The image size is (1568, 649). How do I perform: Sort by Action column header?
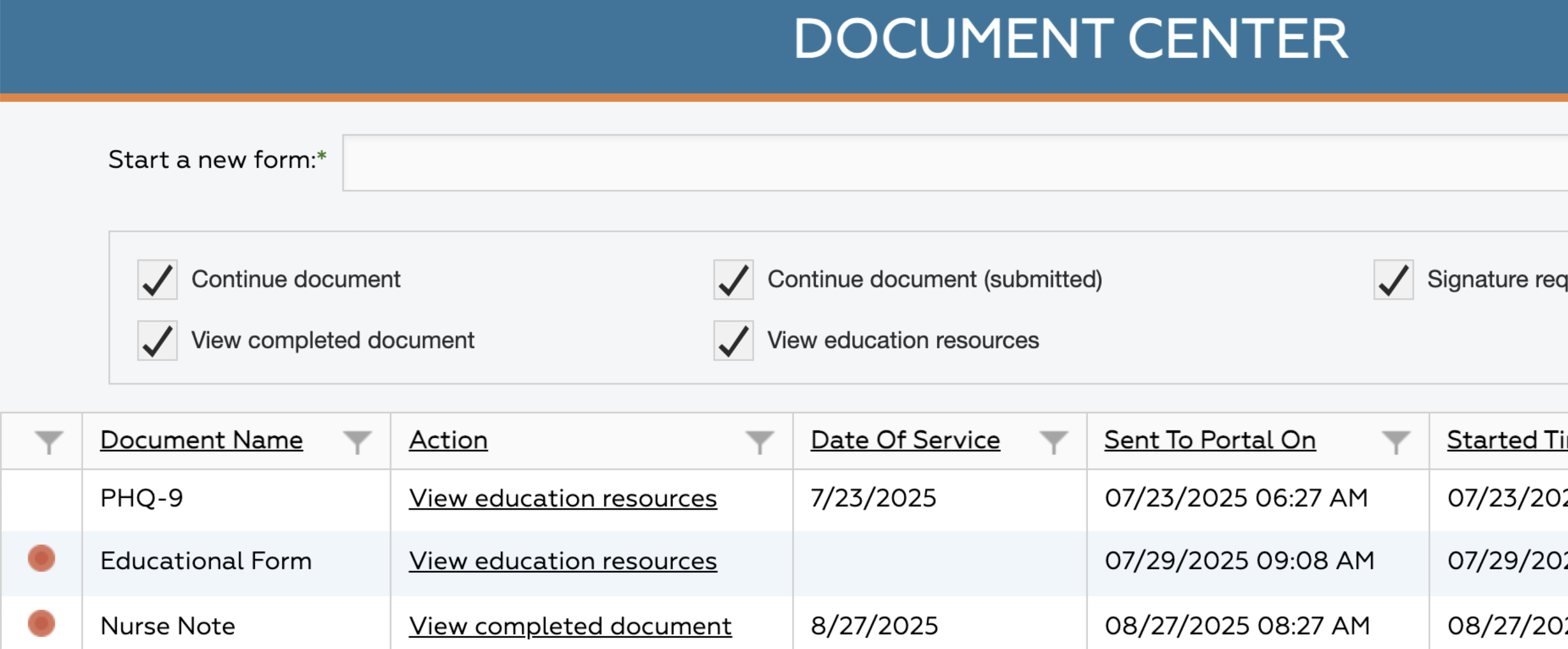point(448,440)
